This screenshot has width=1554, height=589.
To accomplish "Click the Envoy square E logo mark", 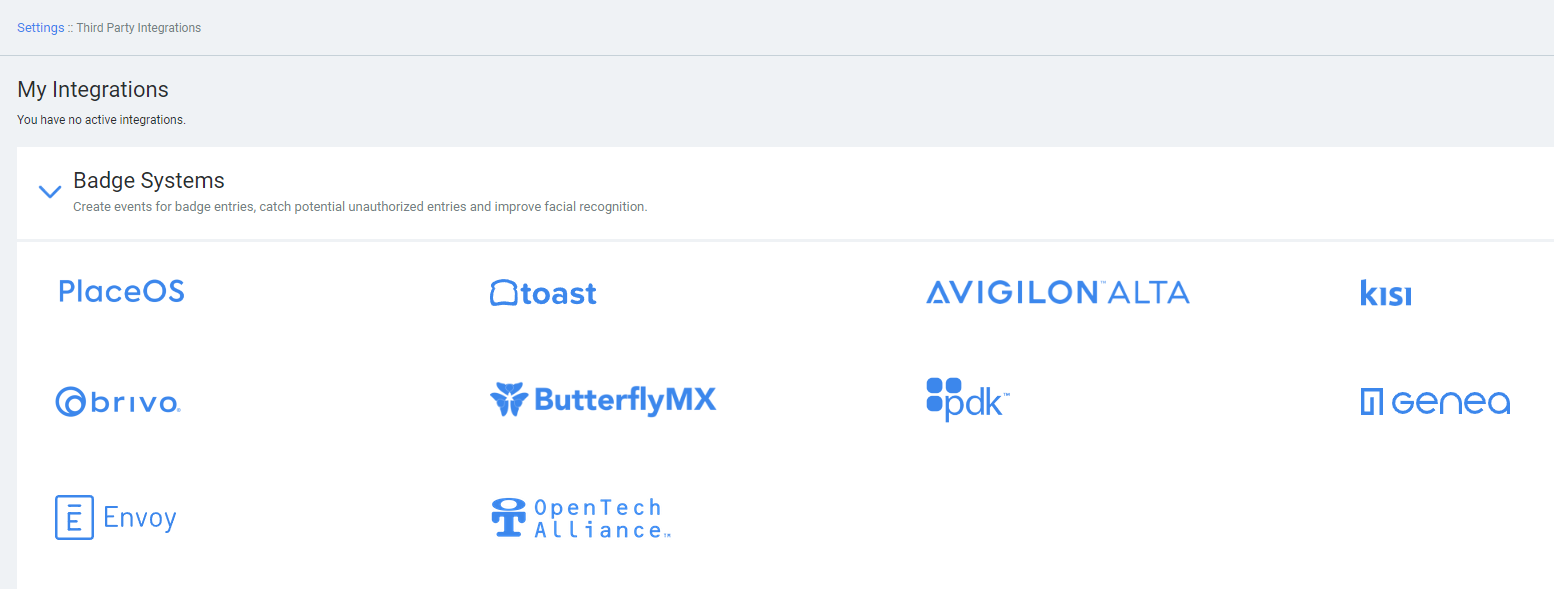I will (73, 517).
